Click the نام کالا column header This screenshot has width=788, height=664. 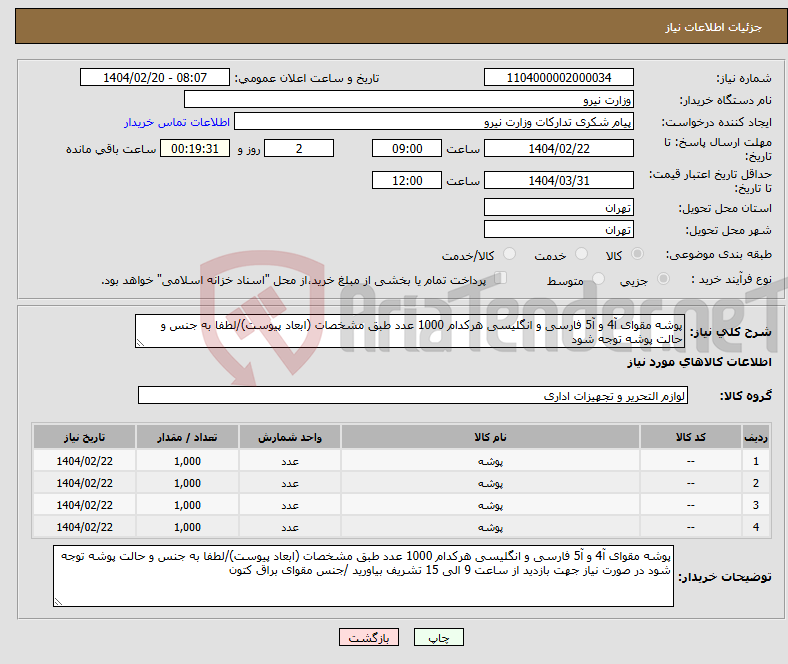point(490,437)
